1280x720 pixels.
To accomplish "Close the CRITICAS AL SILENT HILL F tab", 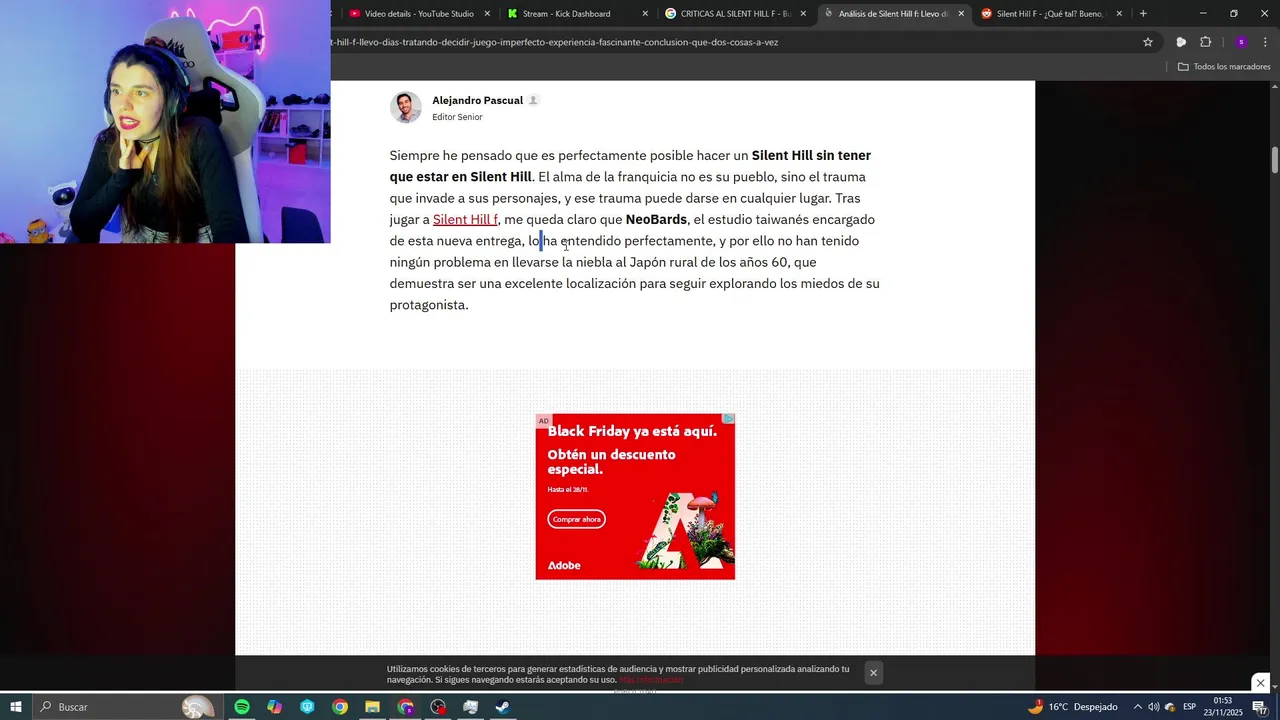I will coord(803,14).
